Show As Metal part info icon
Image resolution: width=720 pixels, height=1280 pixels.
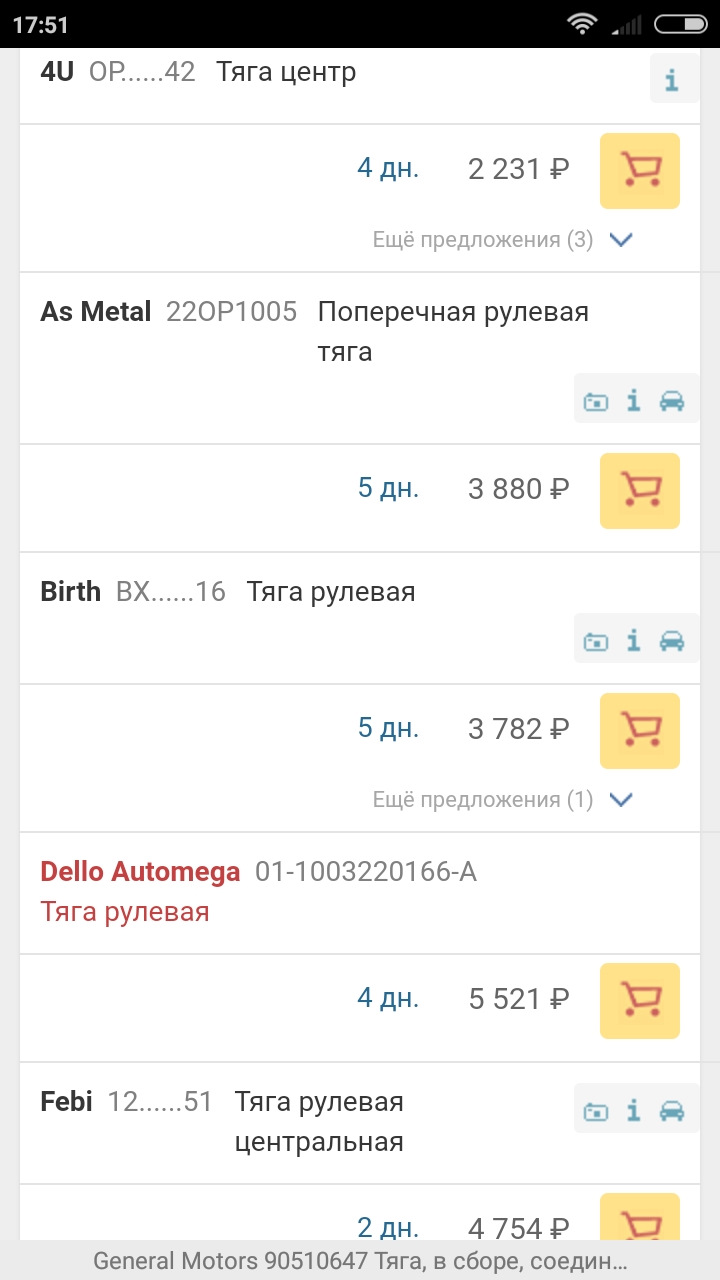(x=634, y=401)
